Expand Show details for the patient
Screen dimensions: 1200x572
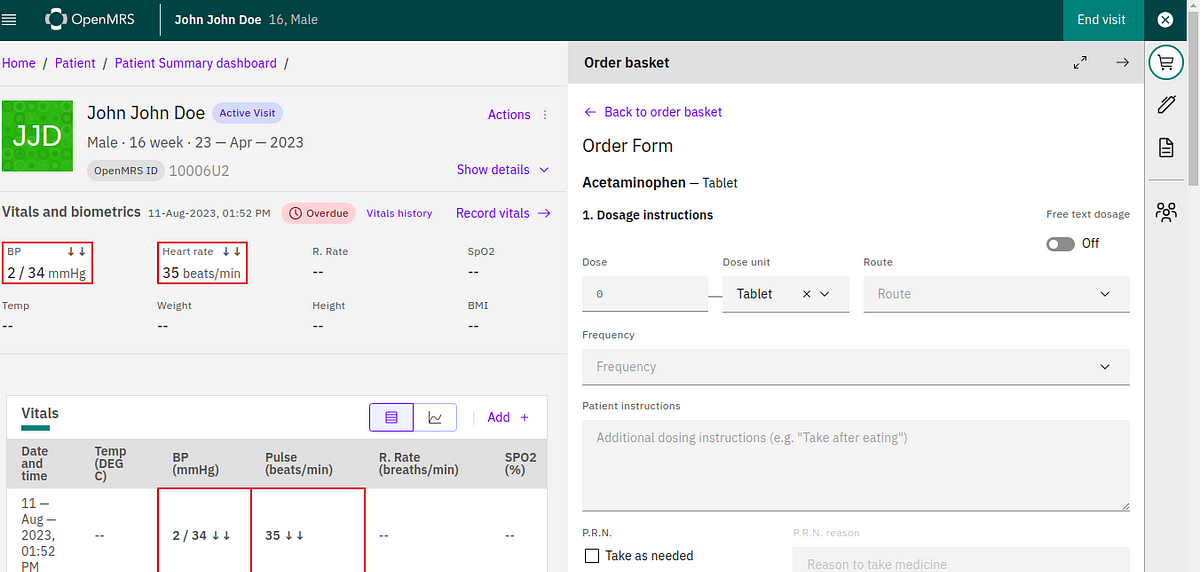point(503,170)
